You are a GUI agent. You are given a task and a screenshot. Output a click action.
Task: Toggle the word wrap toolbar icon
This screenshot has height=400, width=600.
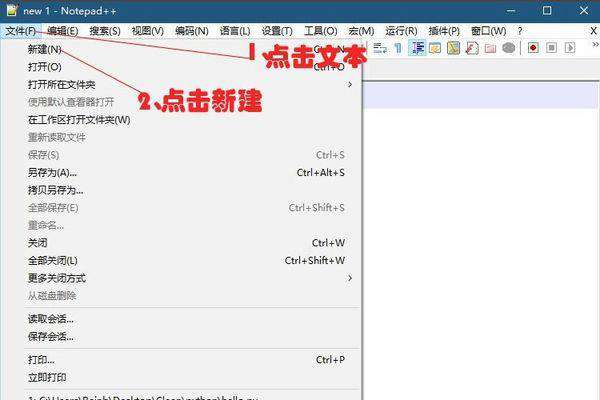(x=380, y=48)
